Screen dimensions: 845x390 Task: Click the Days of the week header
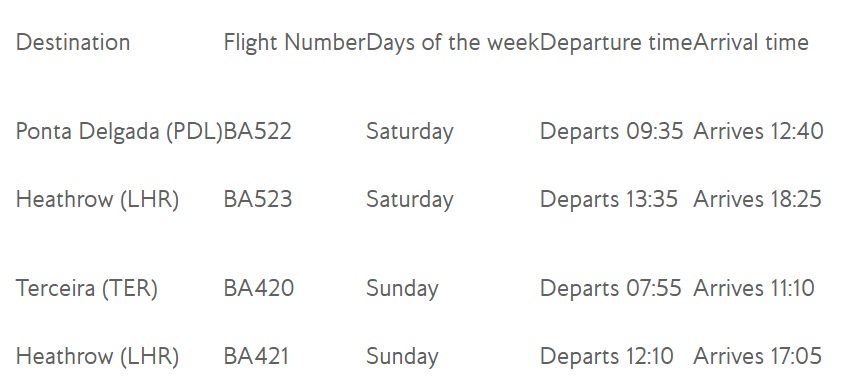[453, 42]
